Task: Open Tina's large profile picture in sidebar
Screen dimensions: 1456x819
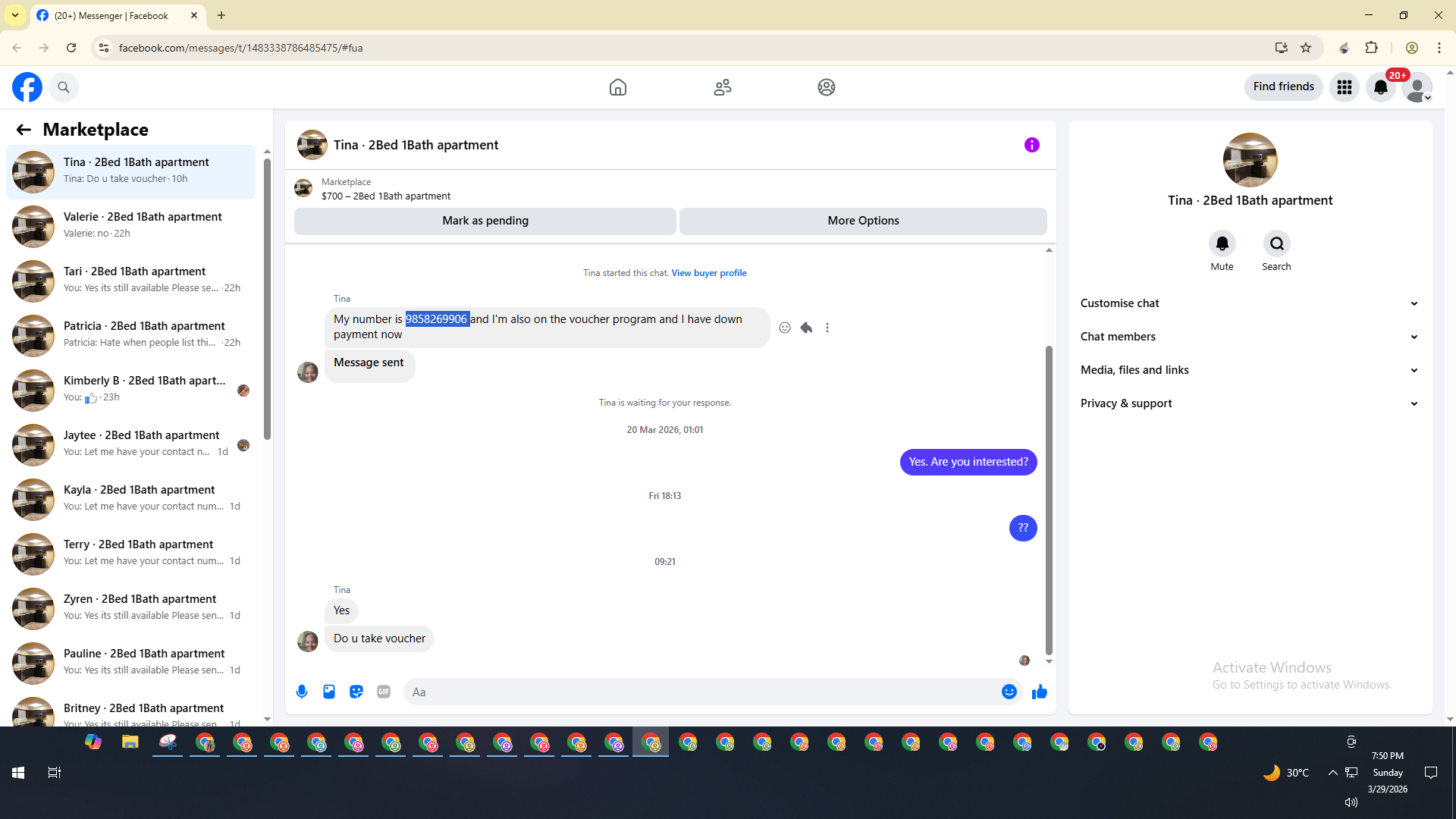Action: tap(1250, 160)
